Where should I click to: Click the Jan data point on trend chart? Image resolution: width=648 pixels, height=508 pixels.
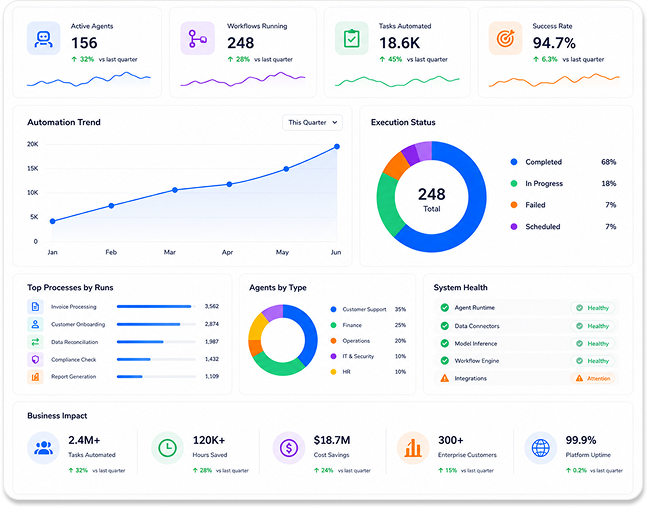[52, 222]
